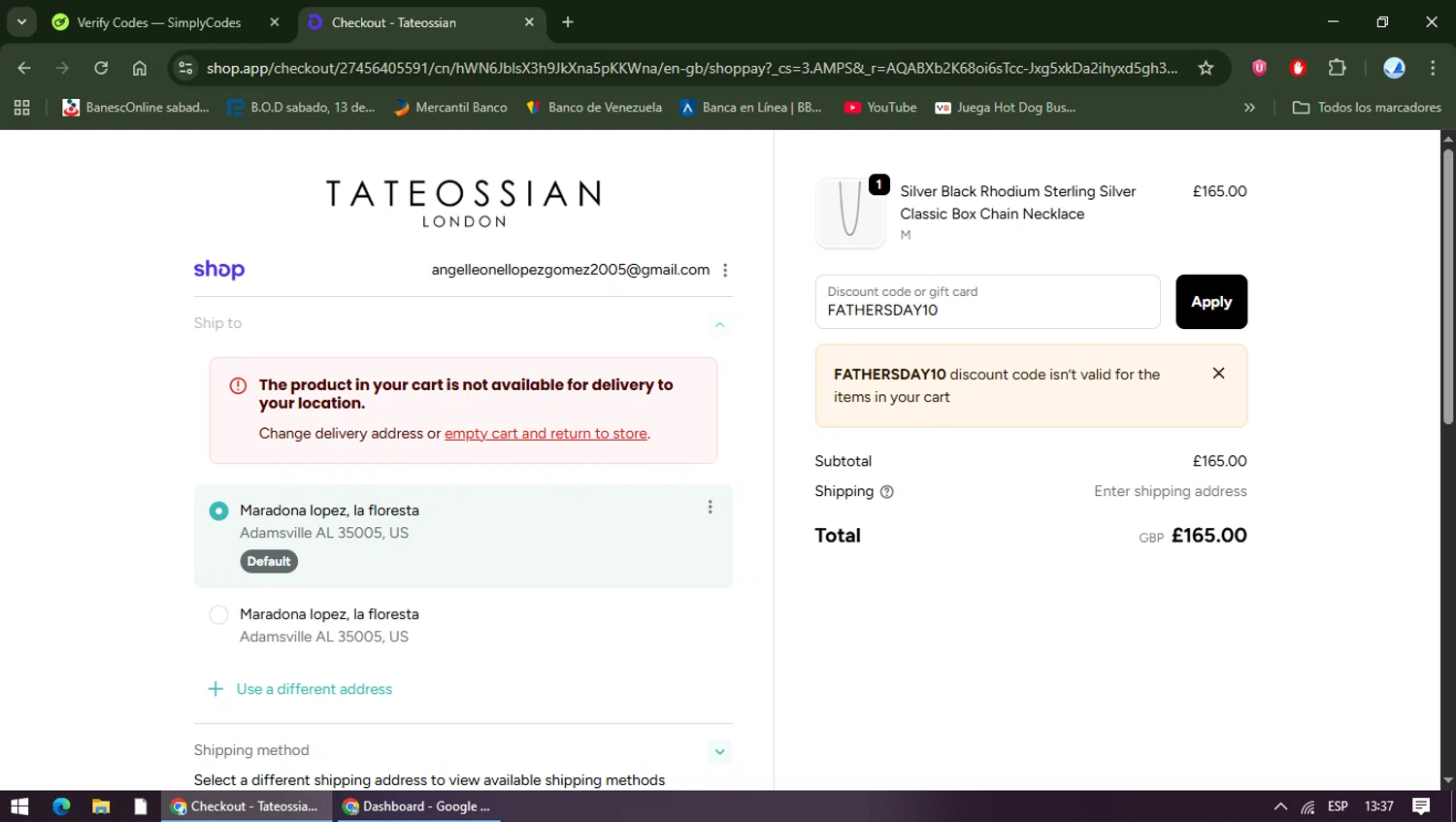Switch to Verify Codes — SimplyCodes tab
This screenshot has width=1456, height=822.
160,22
